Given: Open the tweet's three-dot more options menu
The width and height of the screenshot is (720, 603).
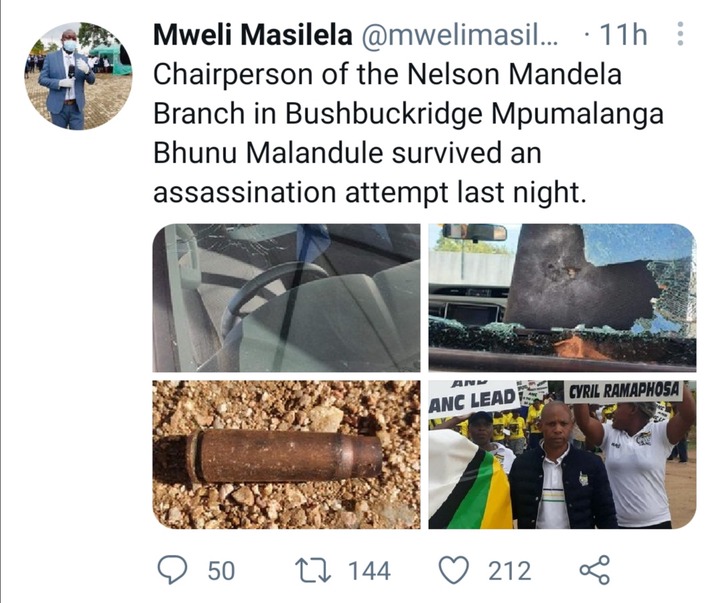Looking at the screenshot, I should click(681, 34).
